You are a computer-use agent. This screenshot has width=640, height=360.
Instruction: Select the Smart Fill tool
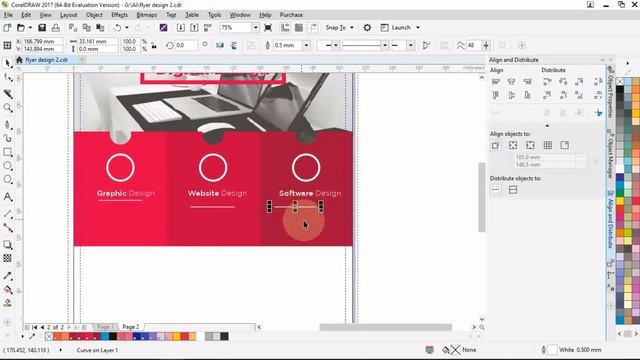pyautogui.click(x=7, y=303)
